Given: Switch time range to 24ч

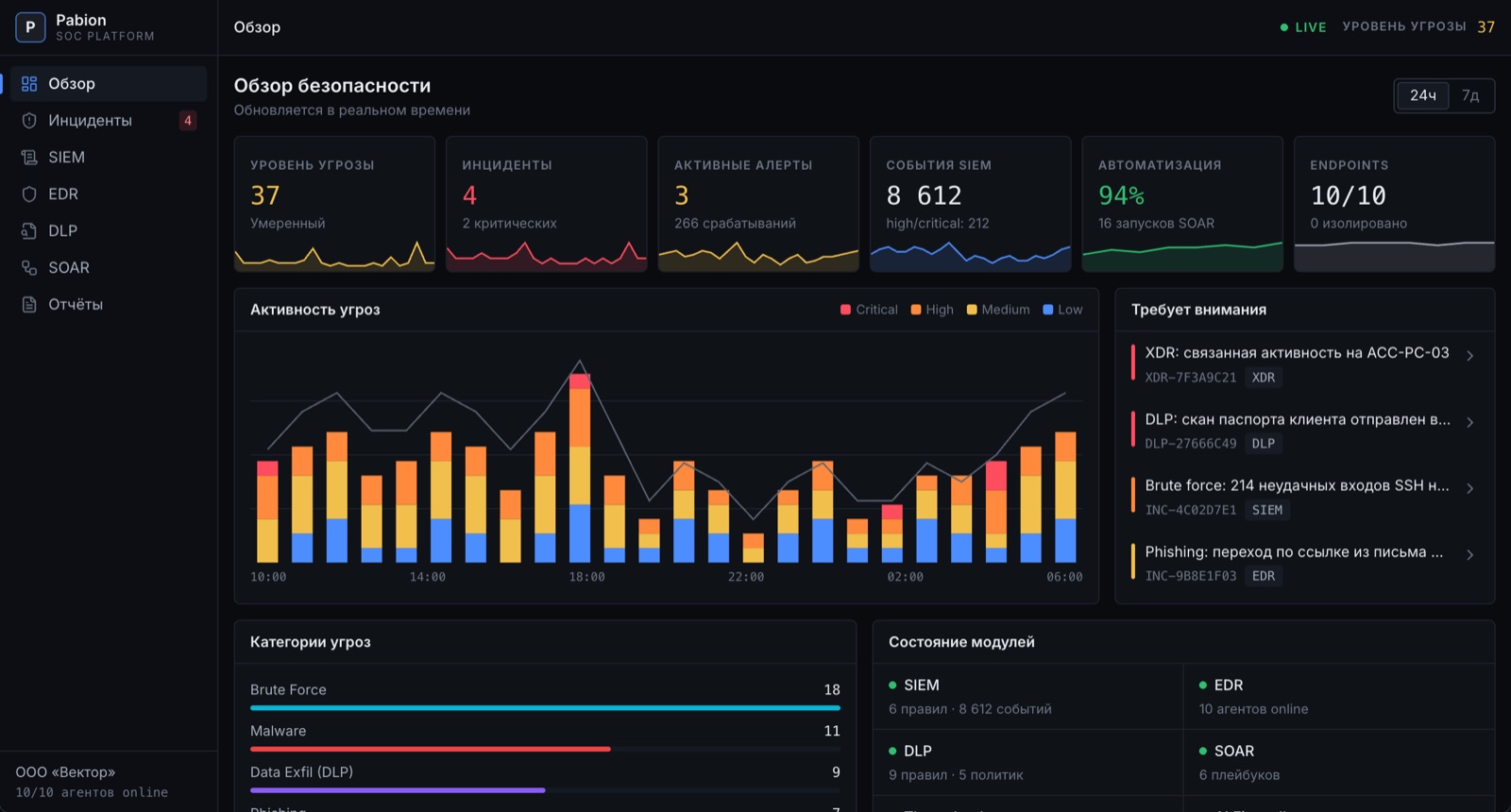Looking at the screenshot, I should (x=1422, y=95).
